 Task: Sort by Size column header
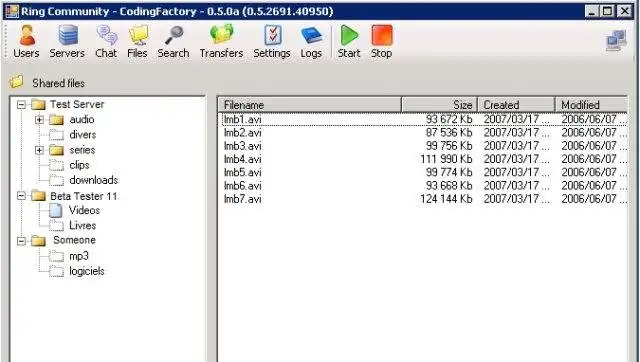pos(439,105)
